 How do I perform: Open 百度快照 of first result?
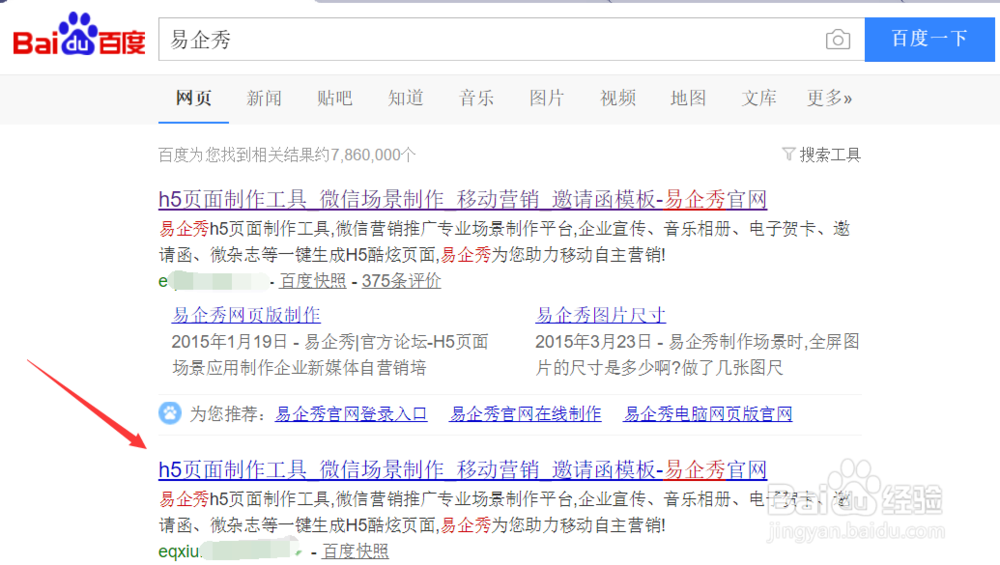[x=312, y=281]
